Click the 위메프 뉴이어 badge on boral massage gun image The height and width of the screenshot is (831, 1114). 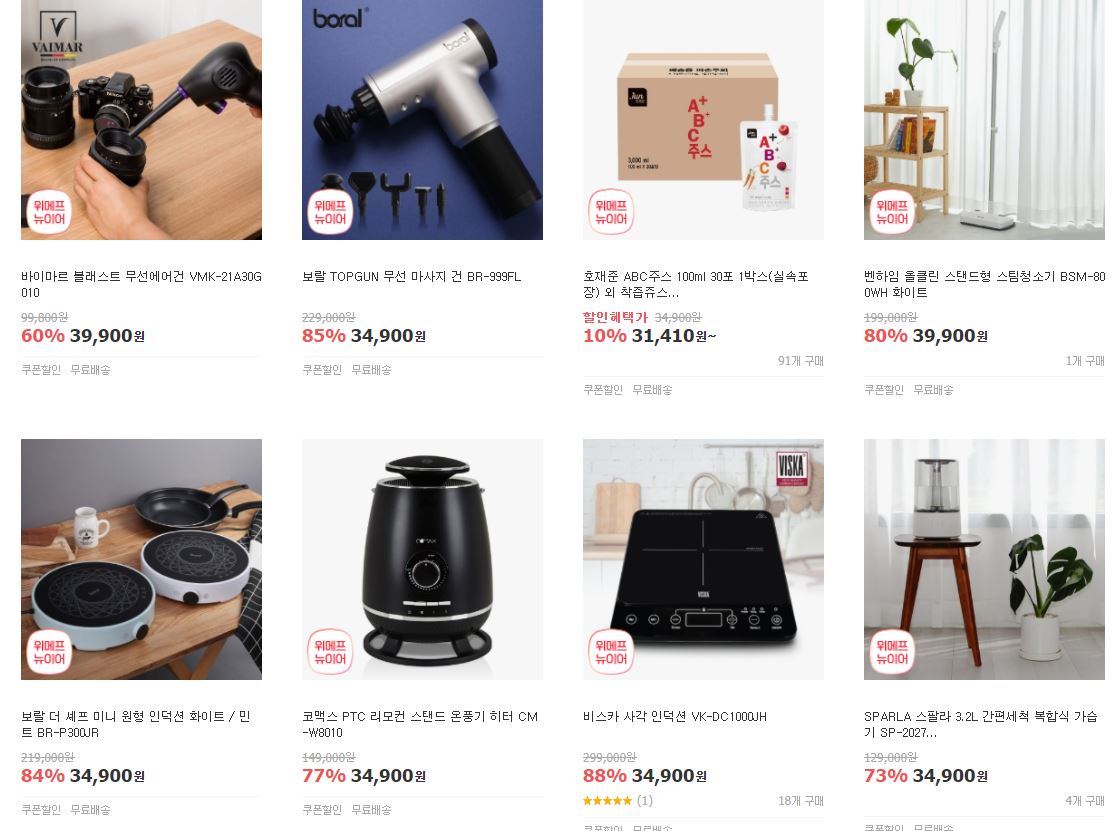330,212
